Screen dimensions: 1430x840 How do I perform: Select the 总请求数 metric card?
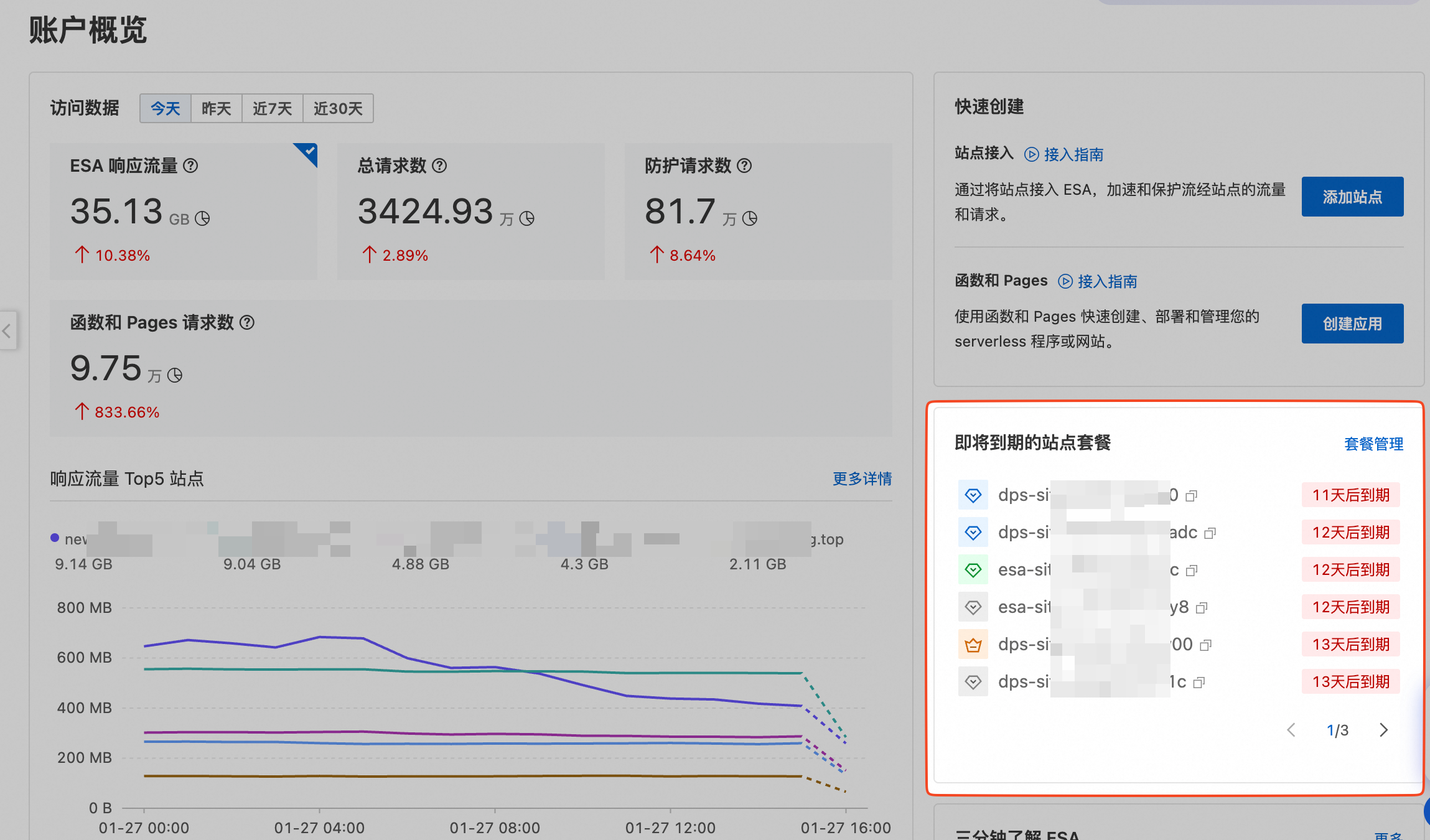click(470, 212)
